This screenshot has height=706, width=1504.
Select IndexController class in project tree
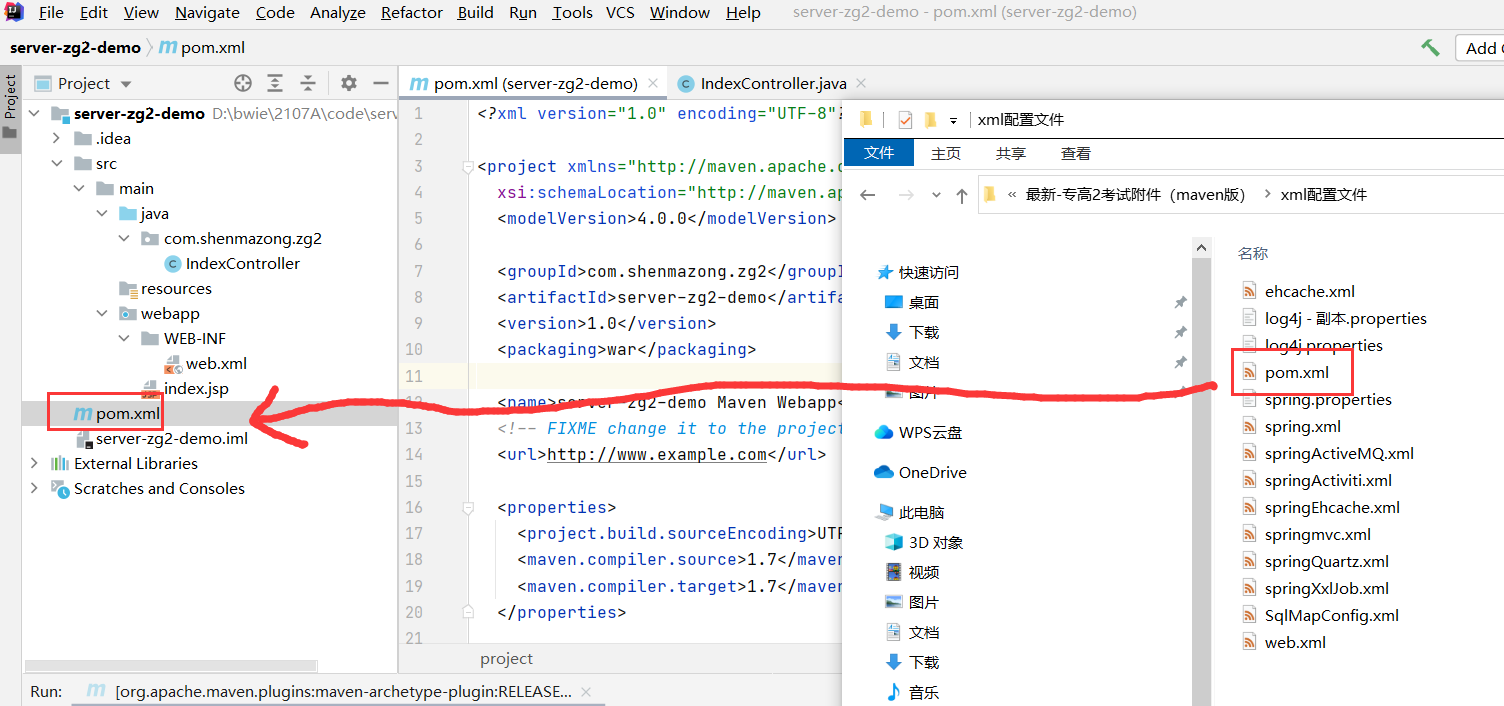[x=242, y=264]
